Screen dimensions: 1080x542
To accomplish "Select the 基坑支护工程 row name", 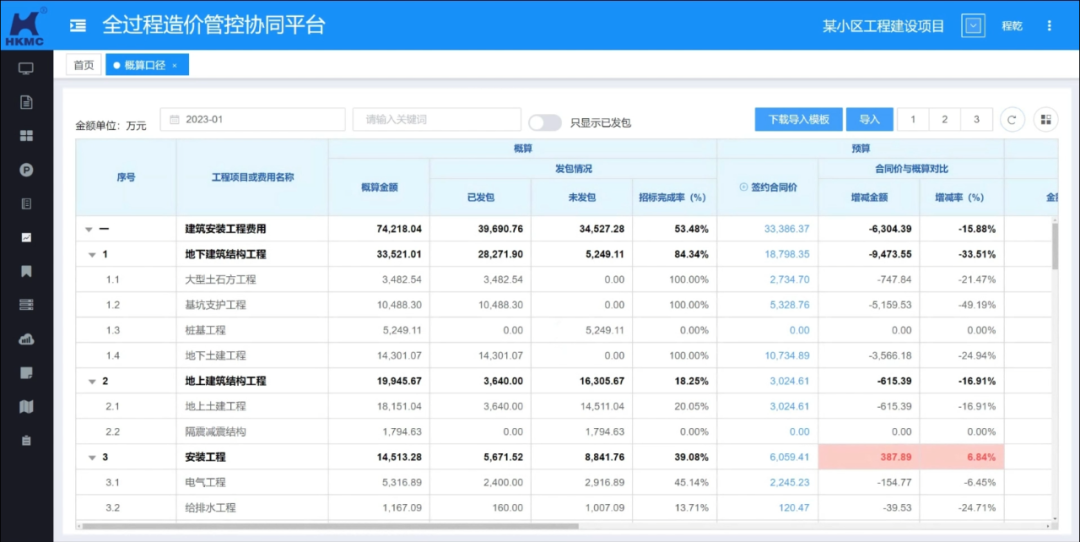I will click(216, 304).
